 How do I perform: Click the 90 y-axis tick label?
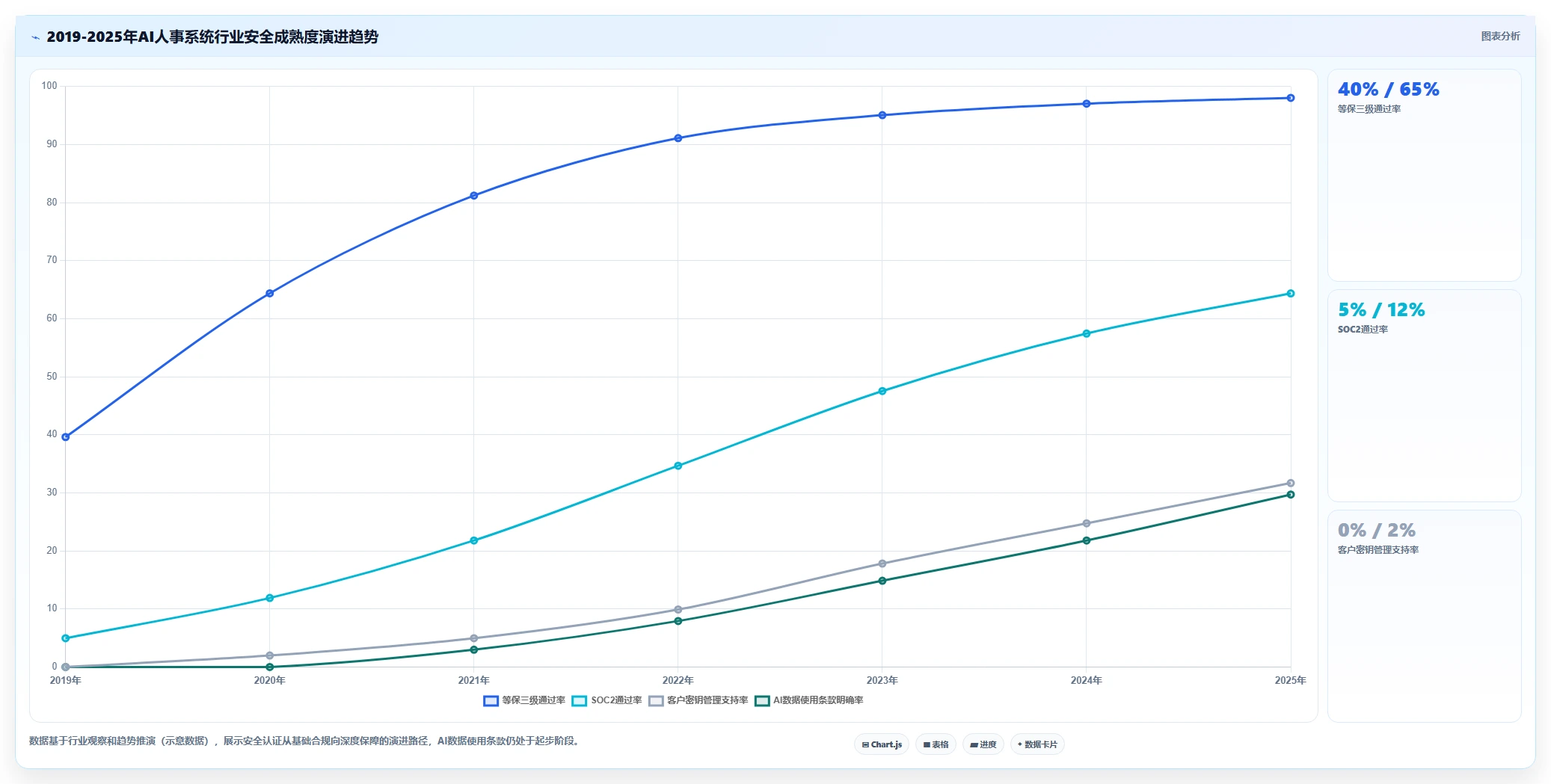[x=52, y=144]
